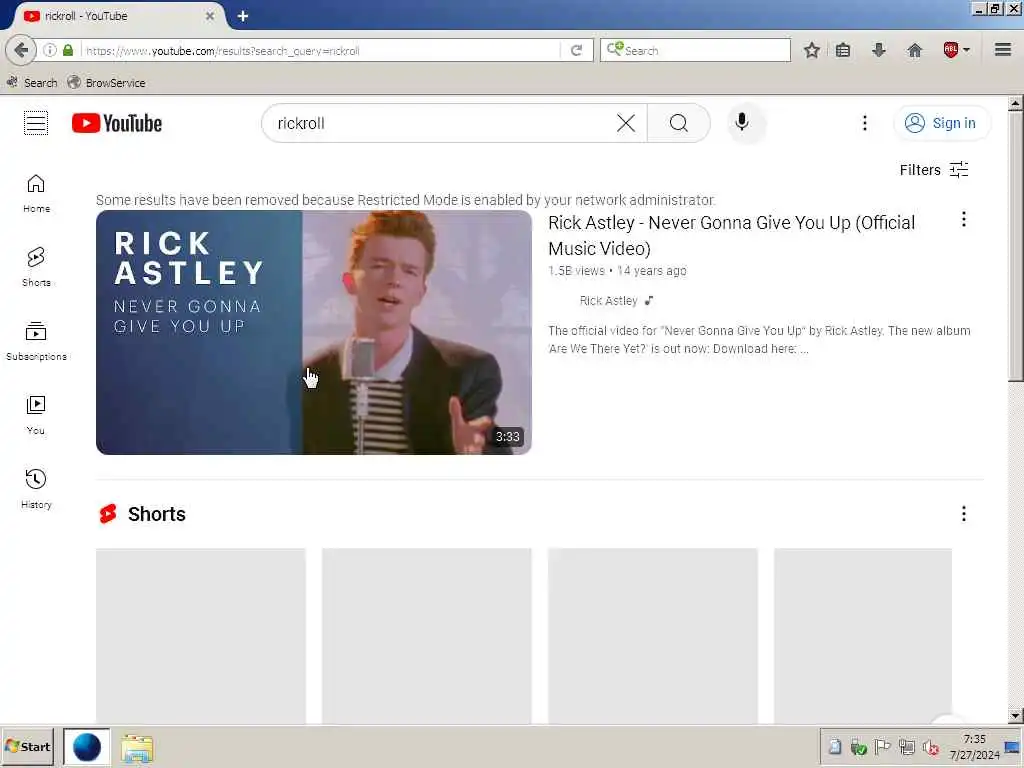Open Subscriptions in the sidebar

pos(36,341)
